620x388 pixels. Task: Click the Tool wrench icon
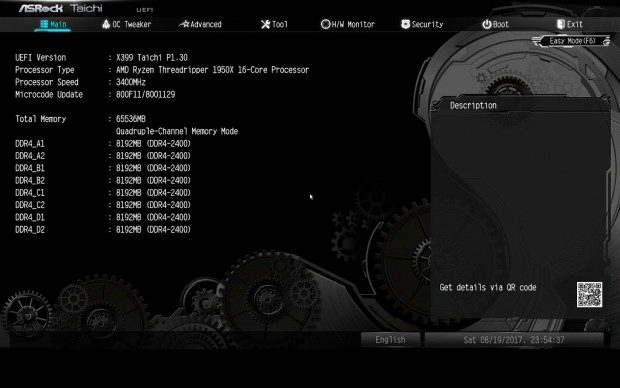(265, 24)
